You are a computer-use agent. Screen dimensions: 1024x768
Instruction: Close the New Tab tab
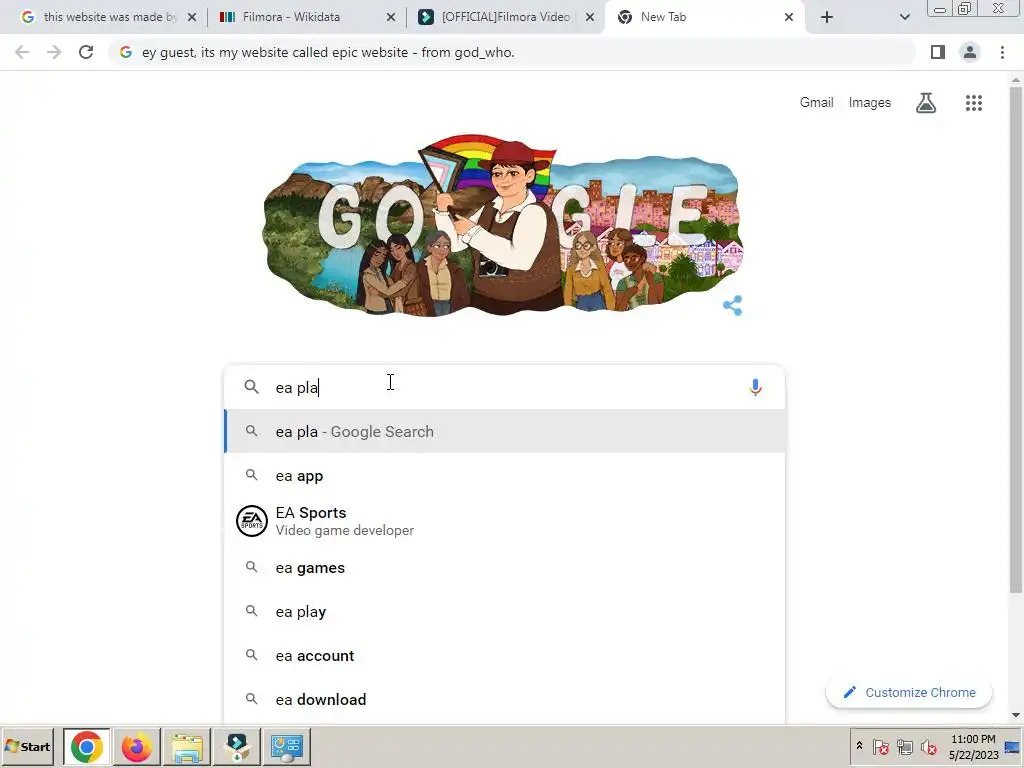coord(789,17)
